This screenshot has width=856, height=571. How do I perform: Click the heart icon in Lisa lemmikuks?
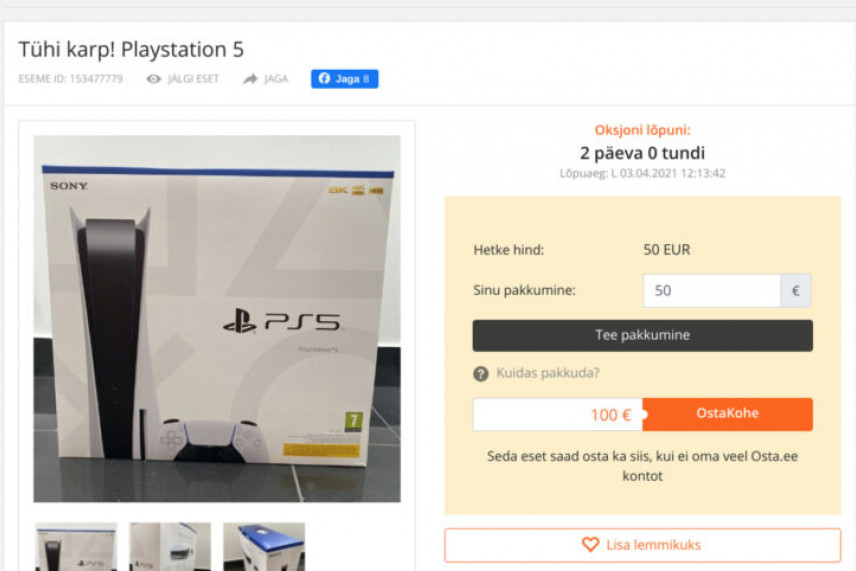[x=590, y=544]
